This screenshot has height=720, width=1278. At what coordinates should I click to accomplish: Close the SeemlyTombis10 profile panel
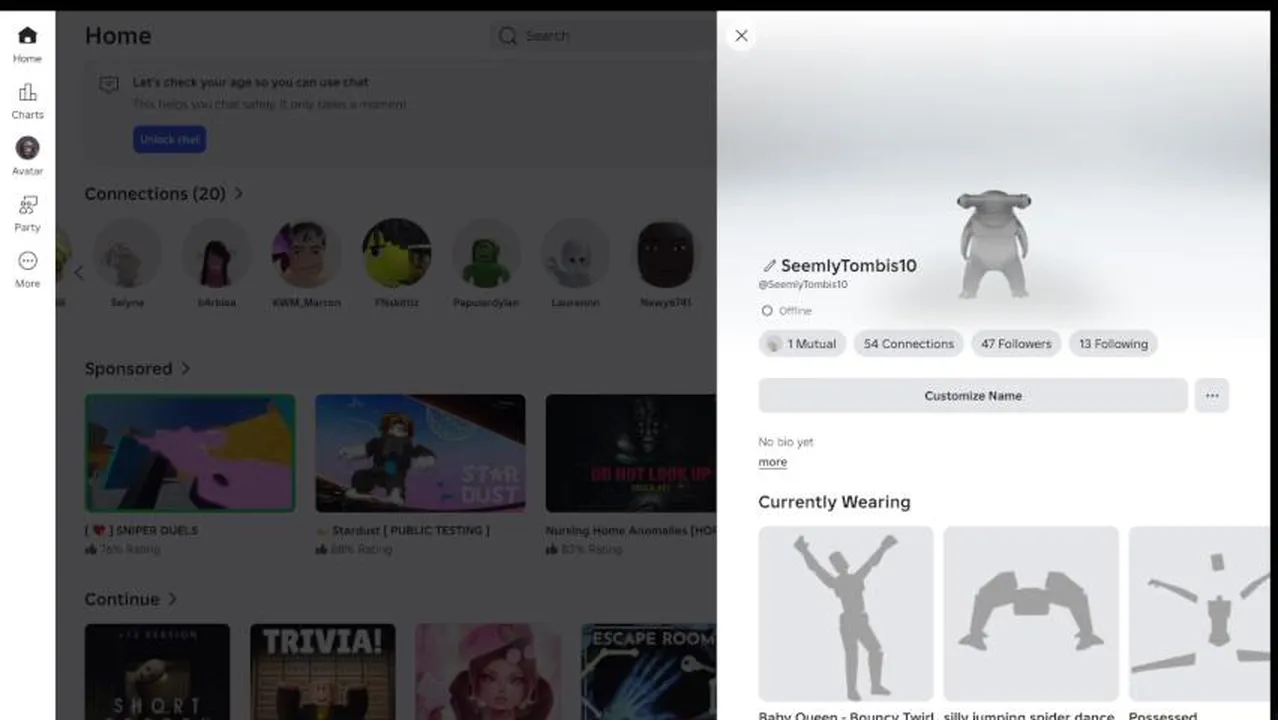point(741,36)
